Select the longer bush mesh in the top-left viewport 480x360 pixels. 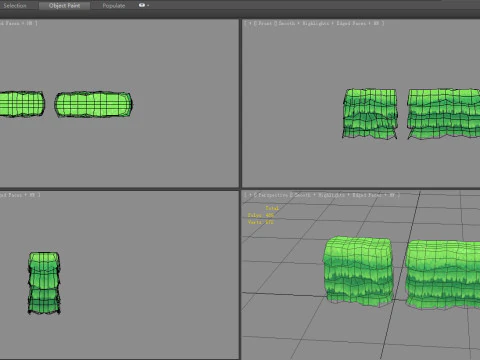(93, 104)
